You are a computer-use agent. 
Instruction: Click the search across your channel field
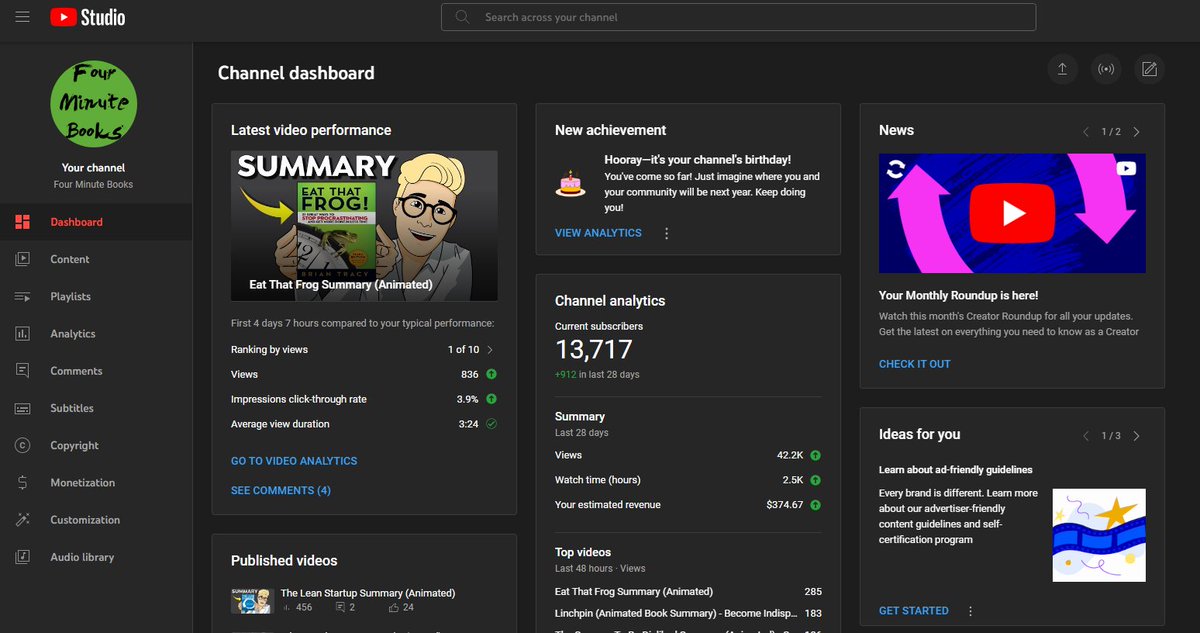(738, 17)
